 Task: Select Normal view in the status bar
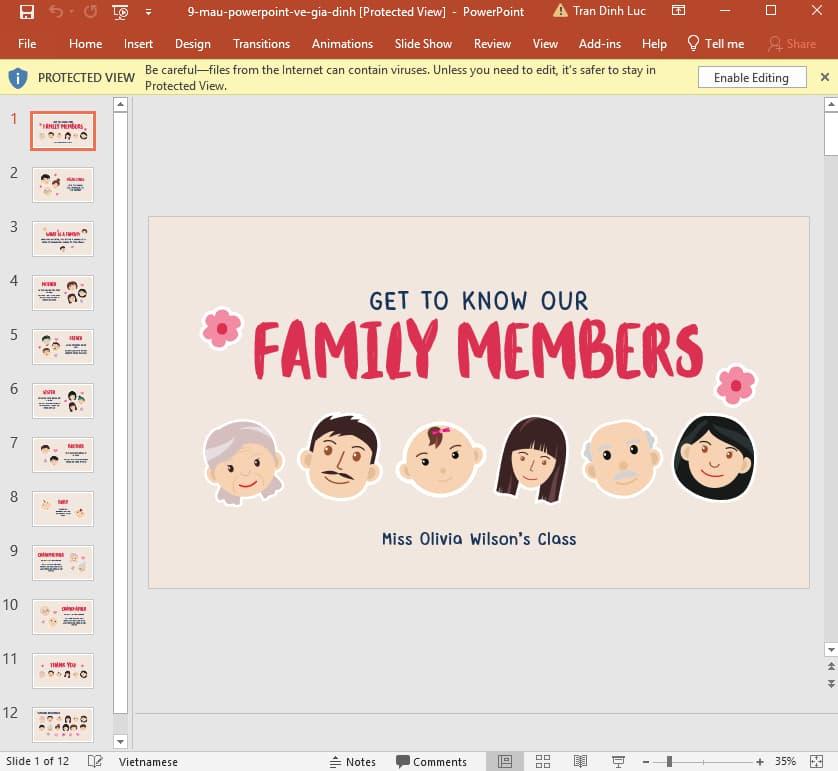tap(505, 761)
